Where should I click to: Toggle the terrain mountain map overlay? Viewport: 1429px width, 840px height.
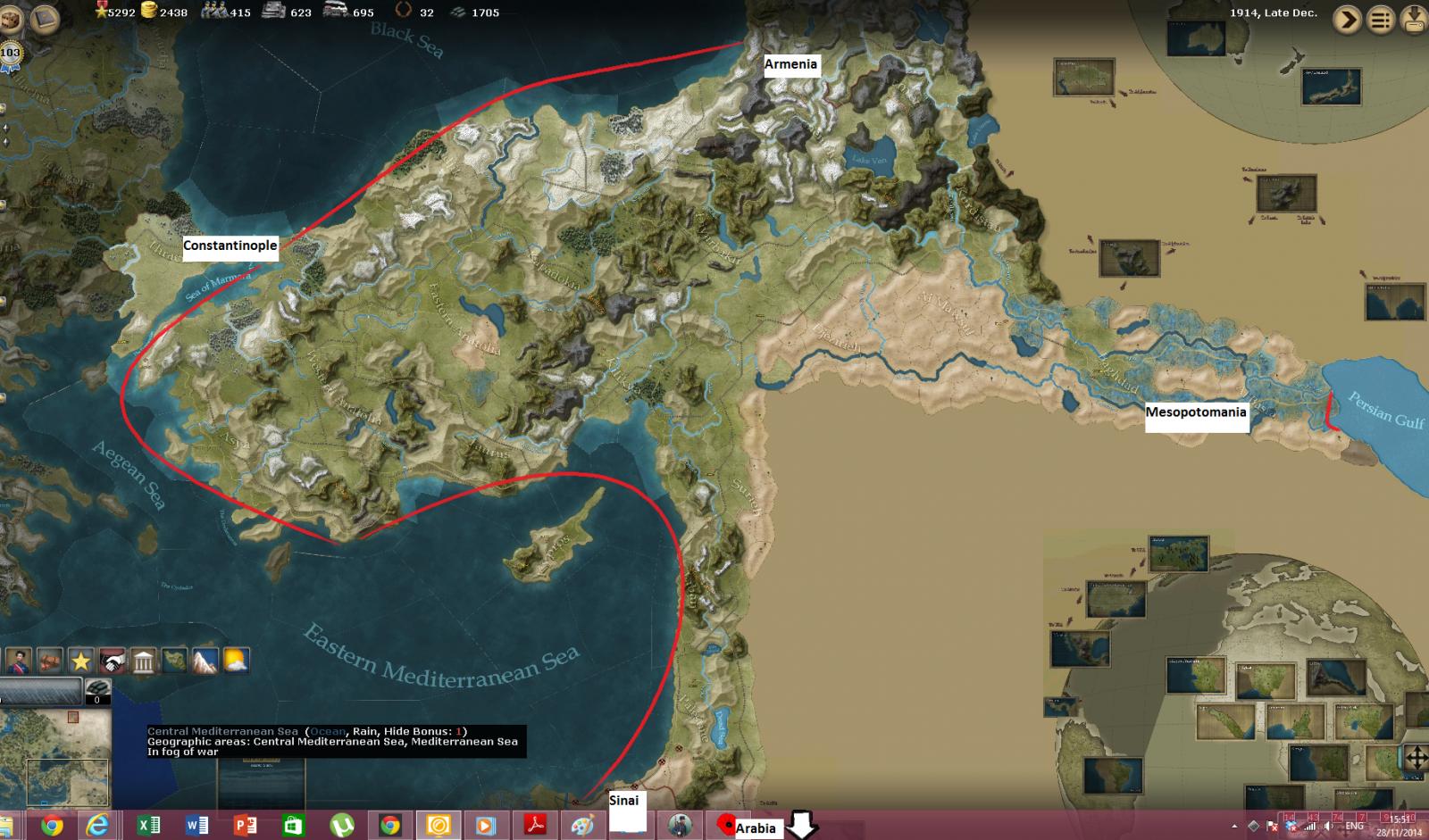click(205, 661)
